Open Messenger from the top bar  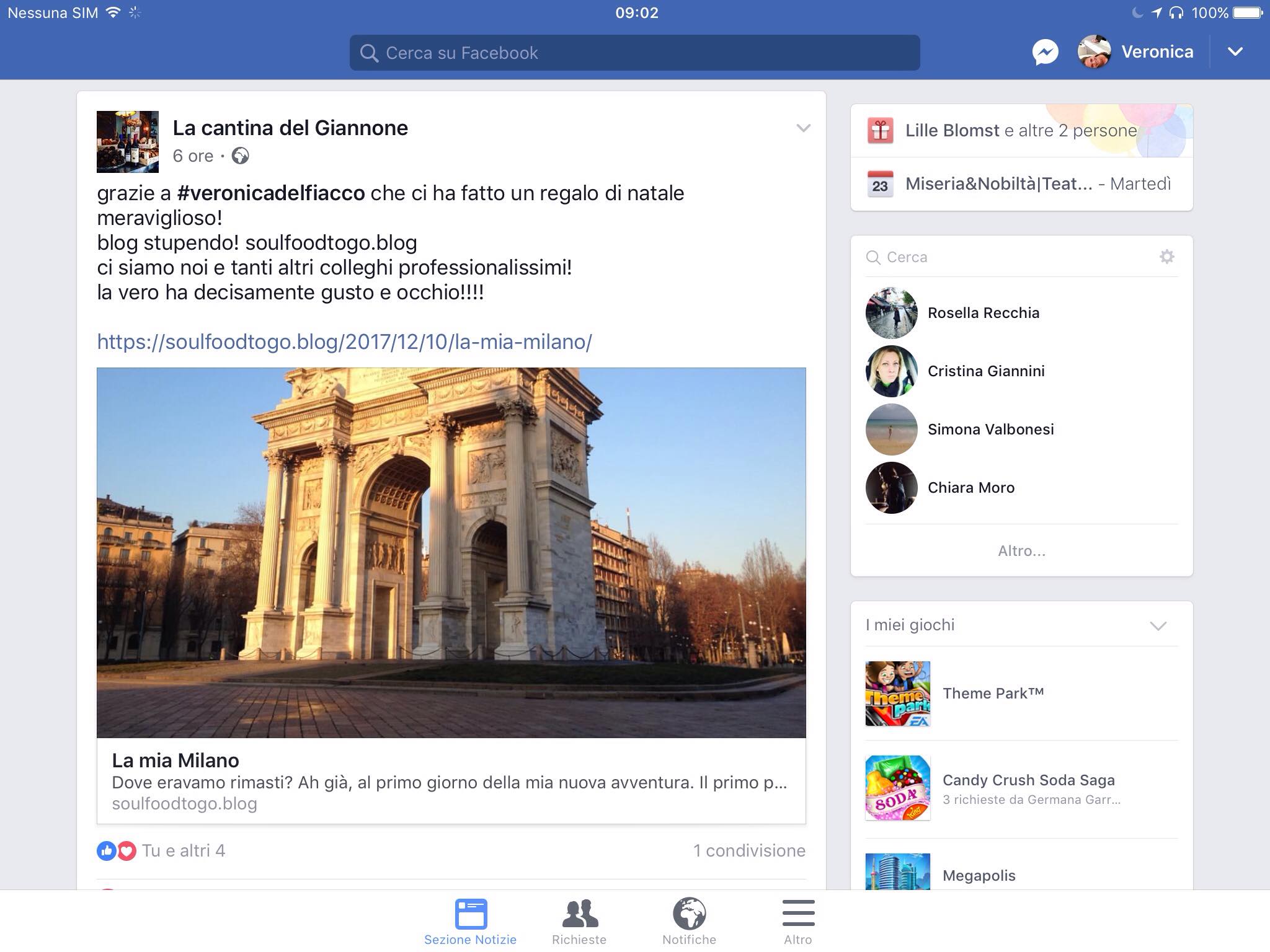[1045, 52]
